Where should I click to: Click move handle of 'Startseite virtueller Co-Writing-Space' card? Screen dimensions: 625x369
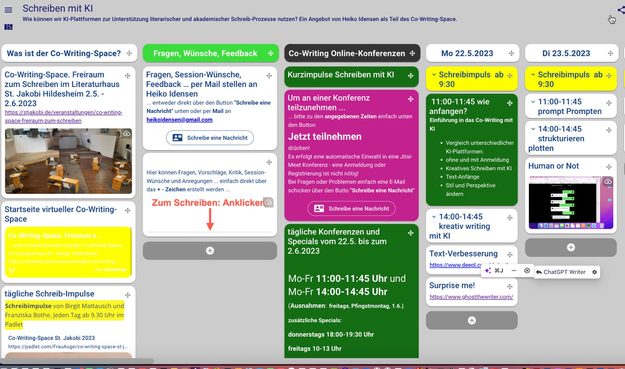[128, 210]
